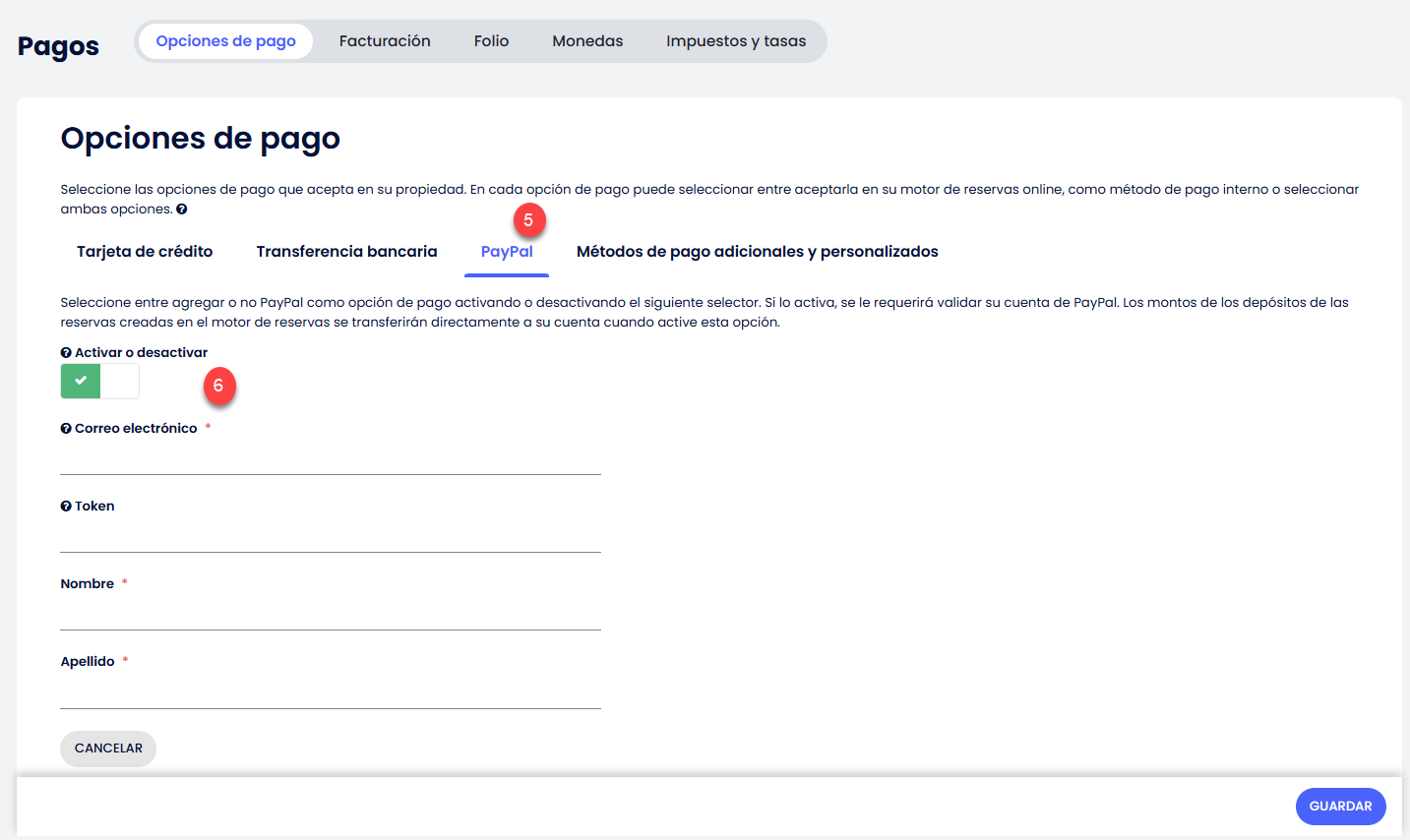Click help icon next to 'Correo electrónico'

point(66,429)
